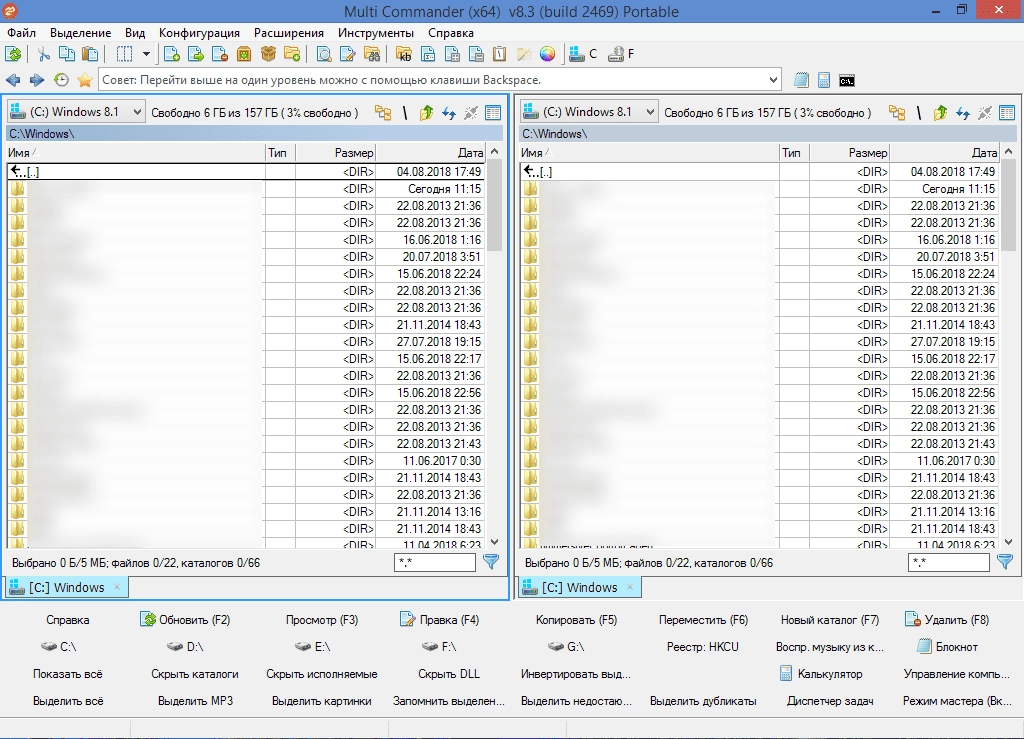Click left panel filter field *.*
This screenshot has width=1024, height=739.
pos(435,562)
